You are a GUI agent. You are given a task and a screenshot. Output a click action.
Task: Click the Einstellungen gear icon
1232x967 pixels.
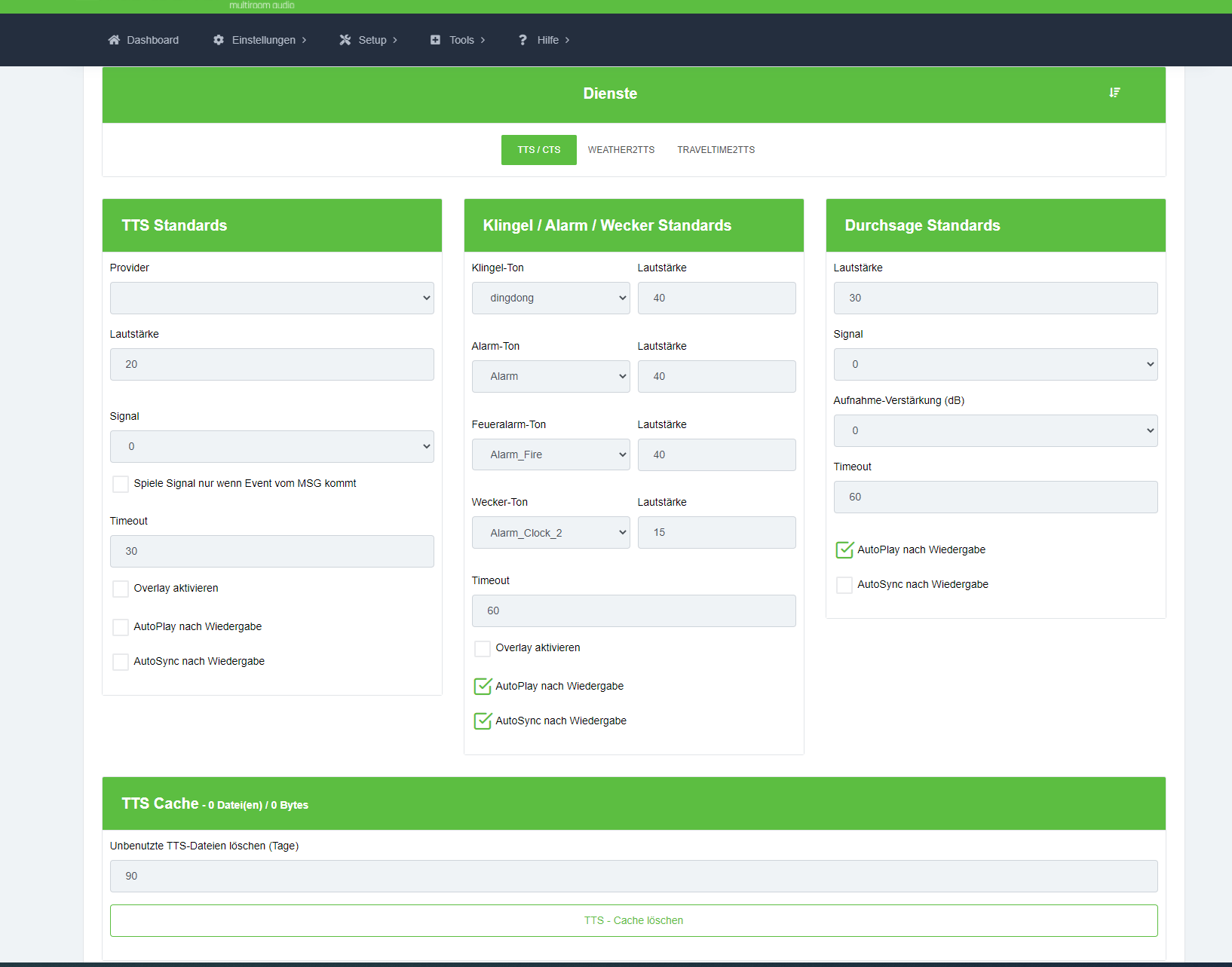tap(219, 40)
